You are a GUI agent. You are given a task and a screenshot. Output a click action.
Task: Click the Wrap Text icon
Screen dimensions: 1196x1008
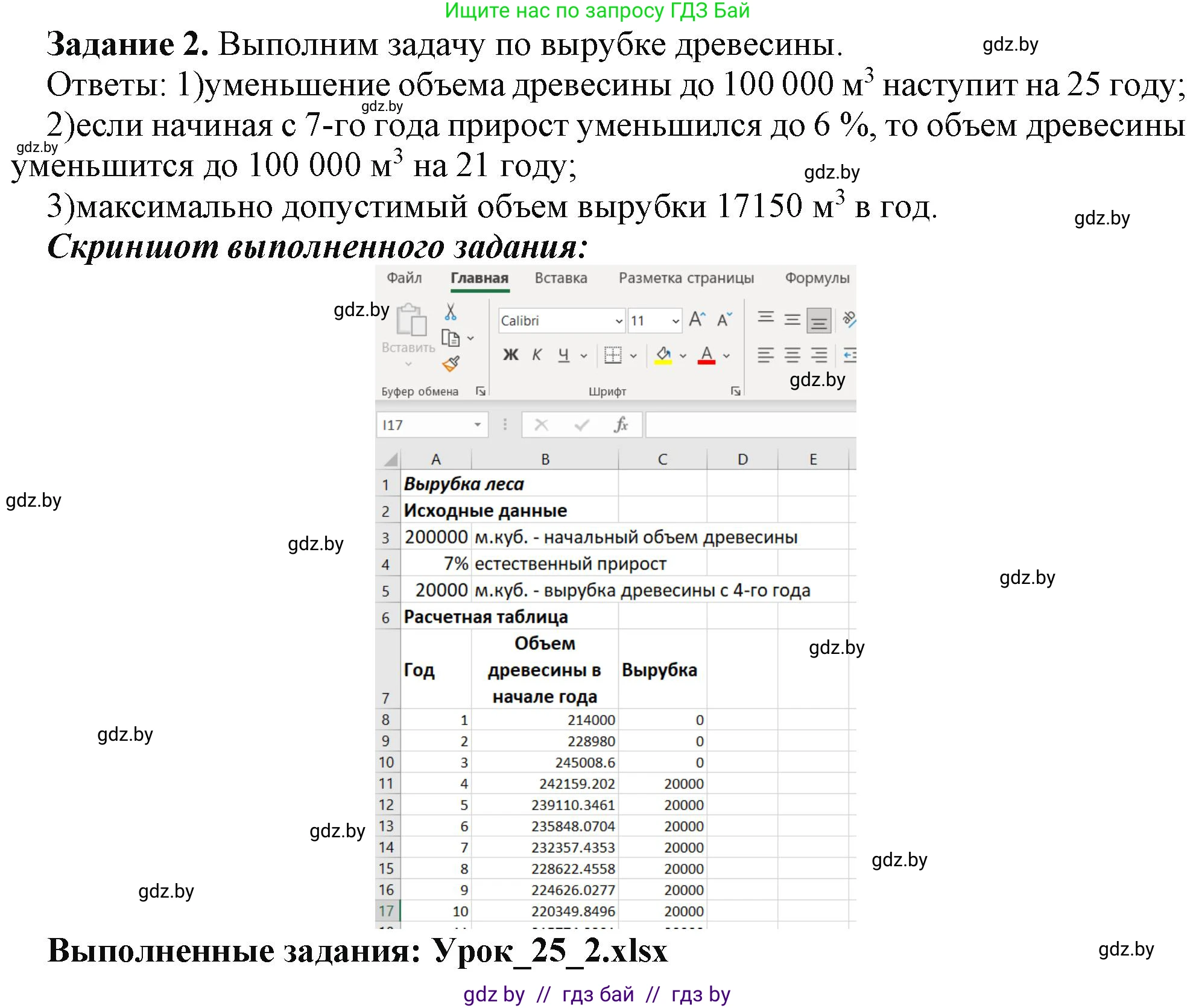click(x=850, y=319)
